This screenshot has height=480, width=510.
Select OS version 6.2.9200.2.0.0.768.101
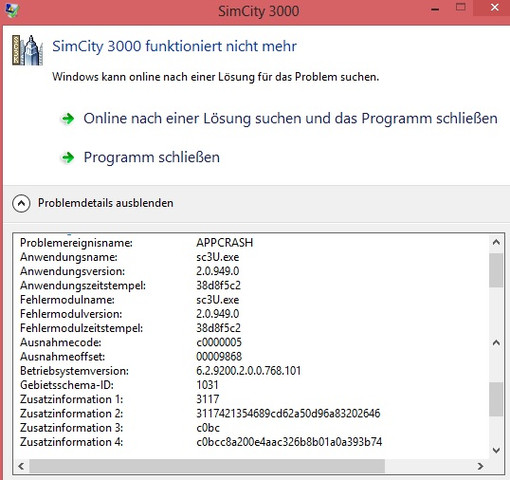pos(249,371)
